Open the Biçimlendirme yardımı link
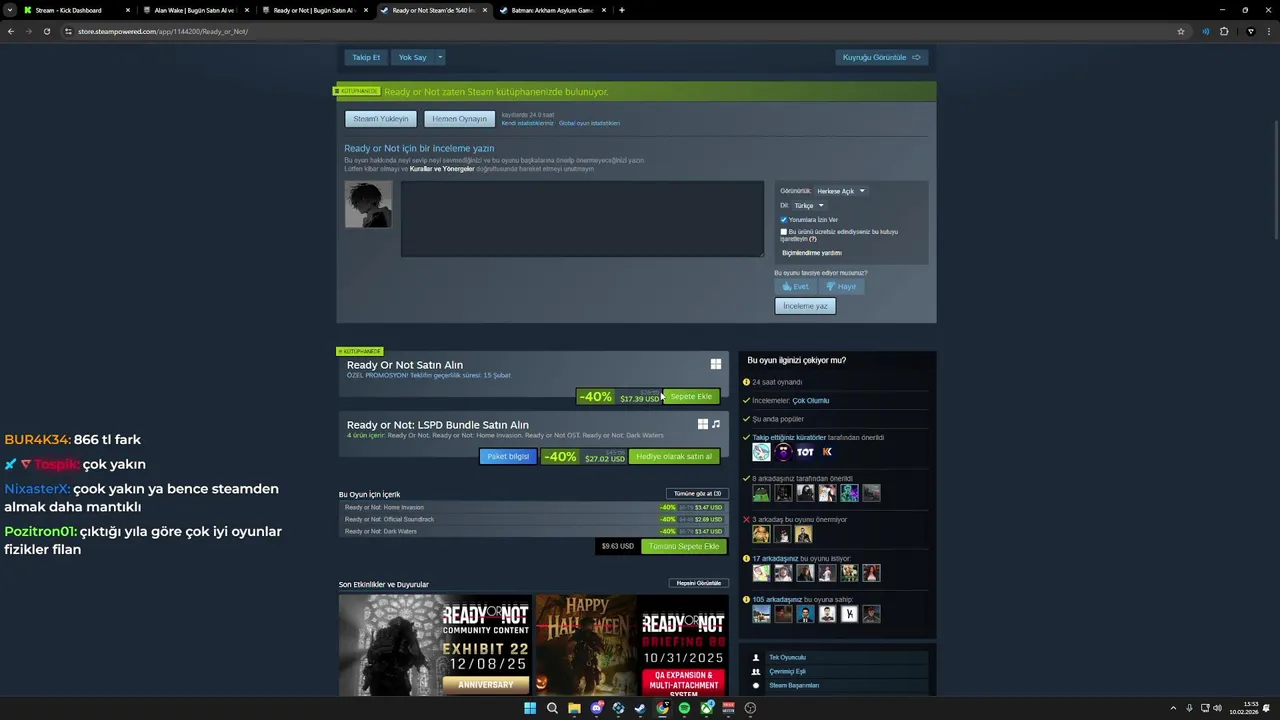 pos(812,253)
